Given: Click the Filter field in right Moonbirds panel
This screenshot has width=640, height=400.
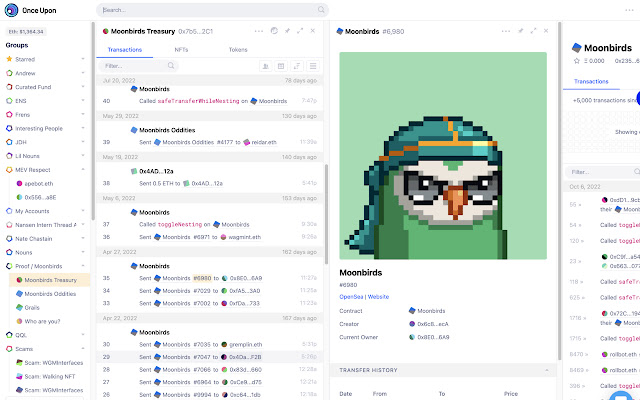Looking at the screenshot, I should click(602, 172).
